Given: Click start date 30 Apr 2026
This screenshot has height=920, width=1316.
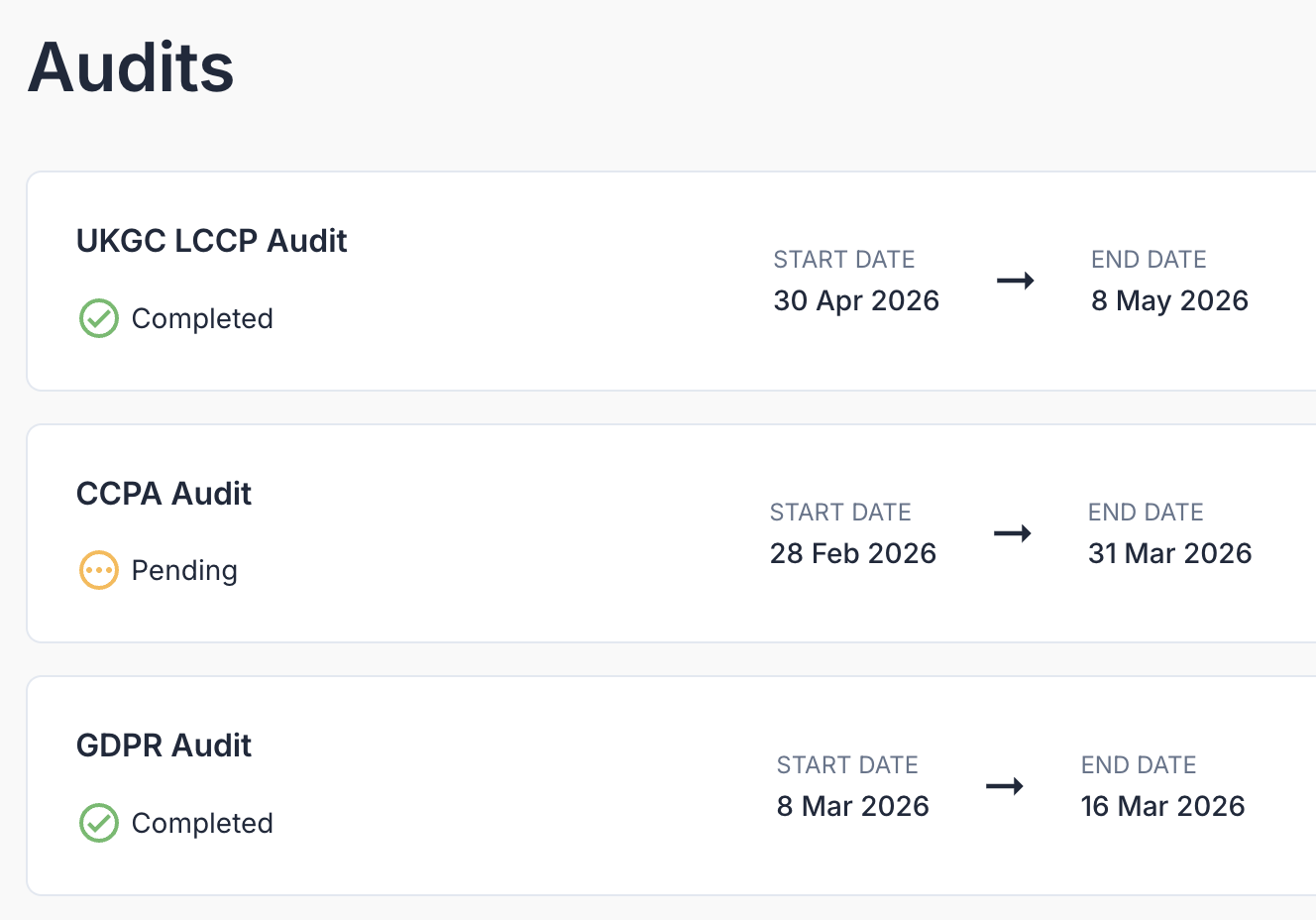Looking at the screenshot, I should [x=856, y=300].
